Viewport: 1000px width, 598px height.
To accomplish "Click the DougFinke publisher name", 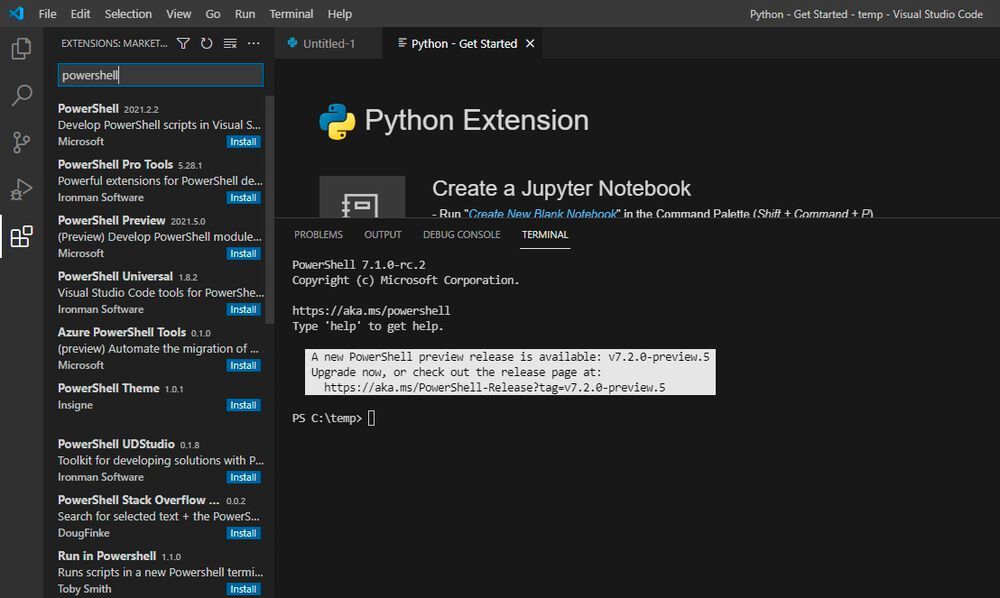I will click(84, 533).
